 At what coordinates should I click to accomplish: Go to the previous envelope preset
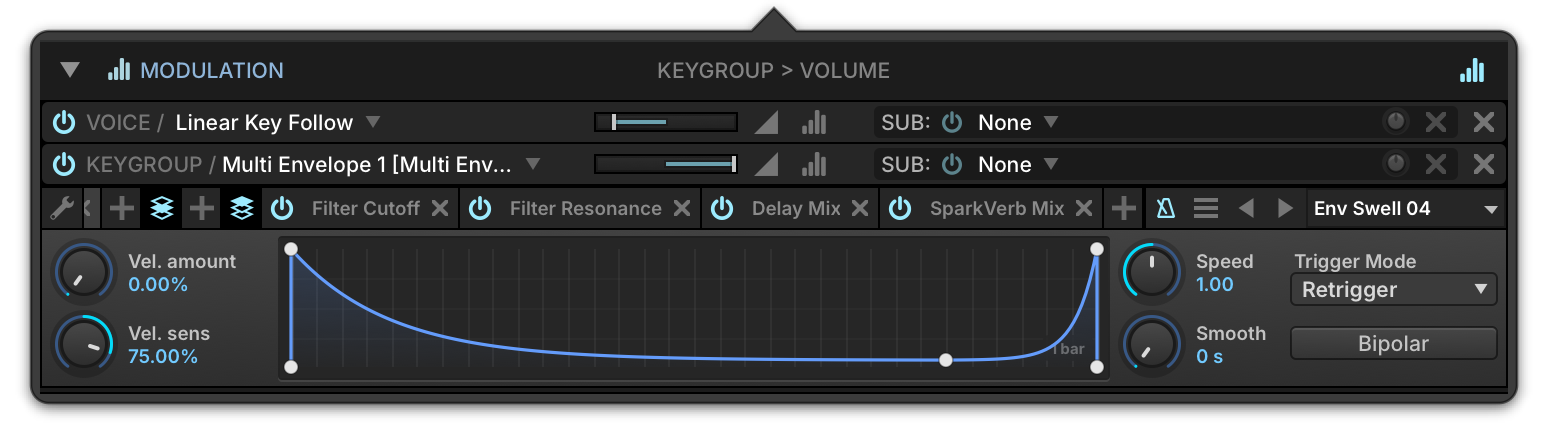point(1246,208)
